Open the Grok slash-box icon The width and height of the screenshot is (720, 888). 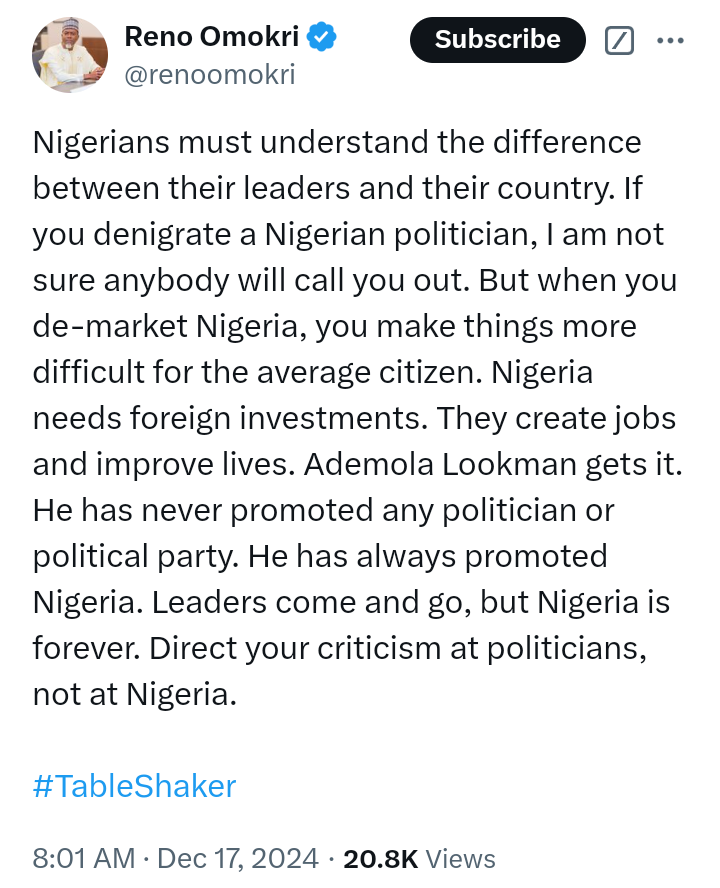619,40
